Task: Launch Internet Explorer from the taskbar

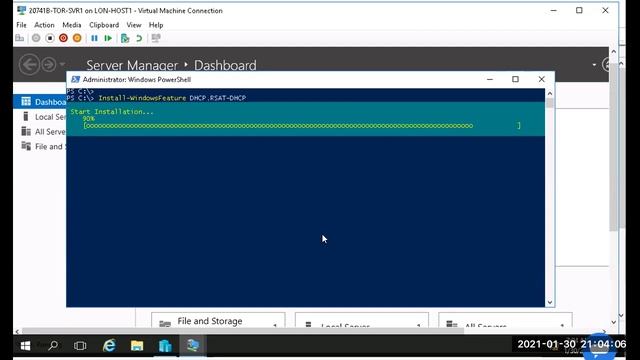Action: [x=109, y=346]
